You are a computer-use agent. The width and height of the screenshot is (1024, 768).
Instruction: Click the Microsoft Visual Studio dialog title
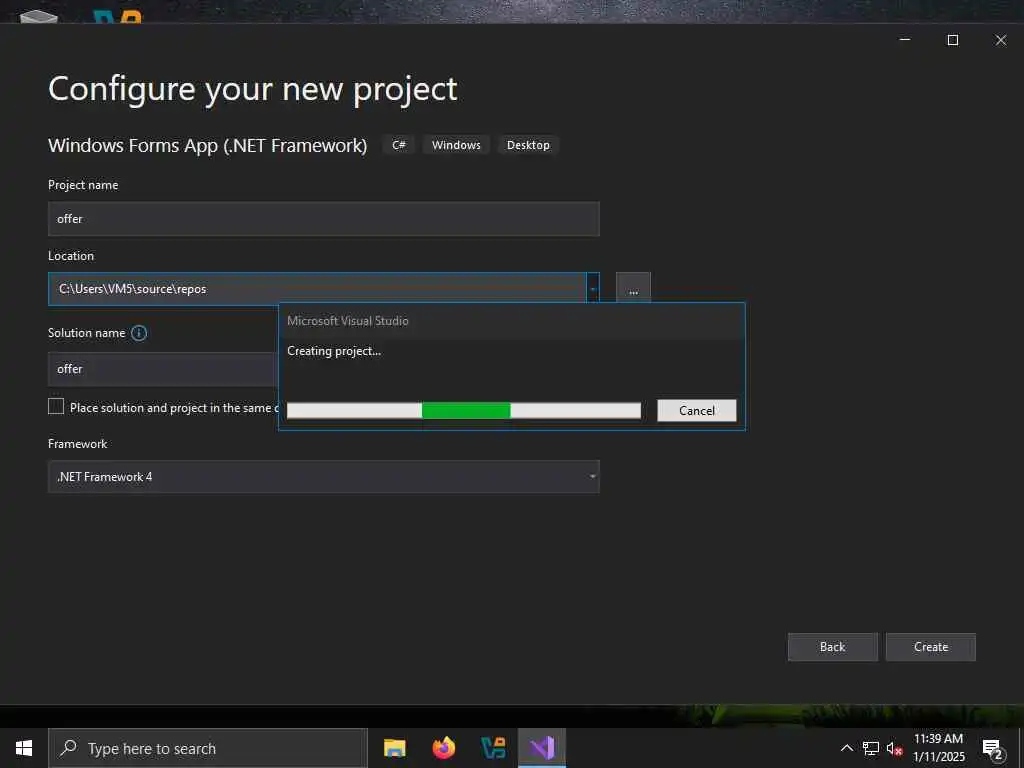tap(348, 321)
